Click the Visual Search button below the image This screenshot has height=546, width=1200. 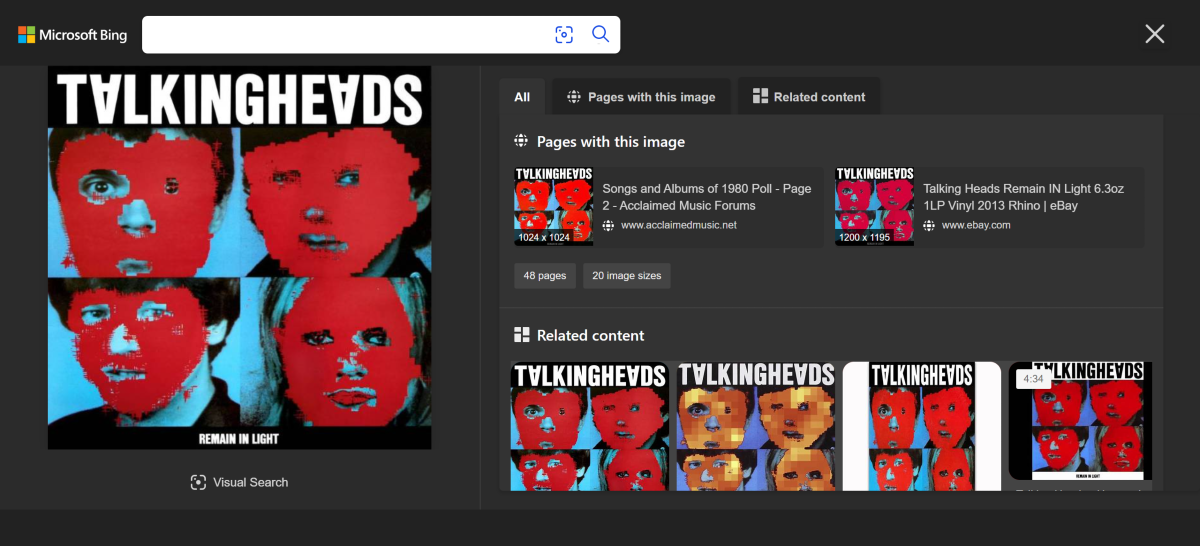tap(239, 482)
